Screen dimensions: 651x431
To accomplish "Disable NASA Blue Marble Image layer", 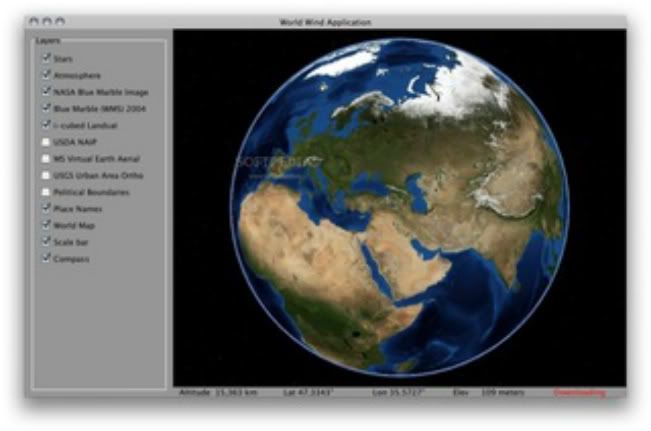I will coord(46,91).
